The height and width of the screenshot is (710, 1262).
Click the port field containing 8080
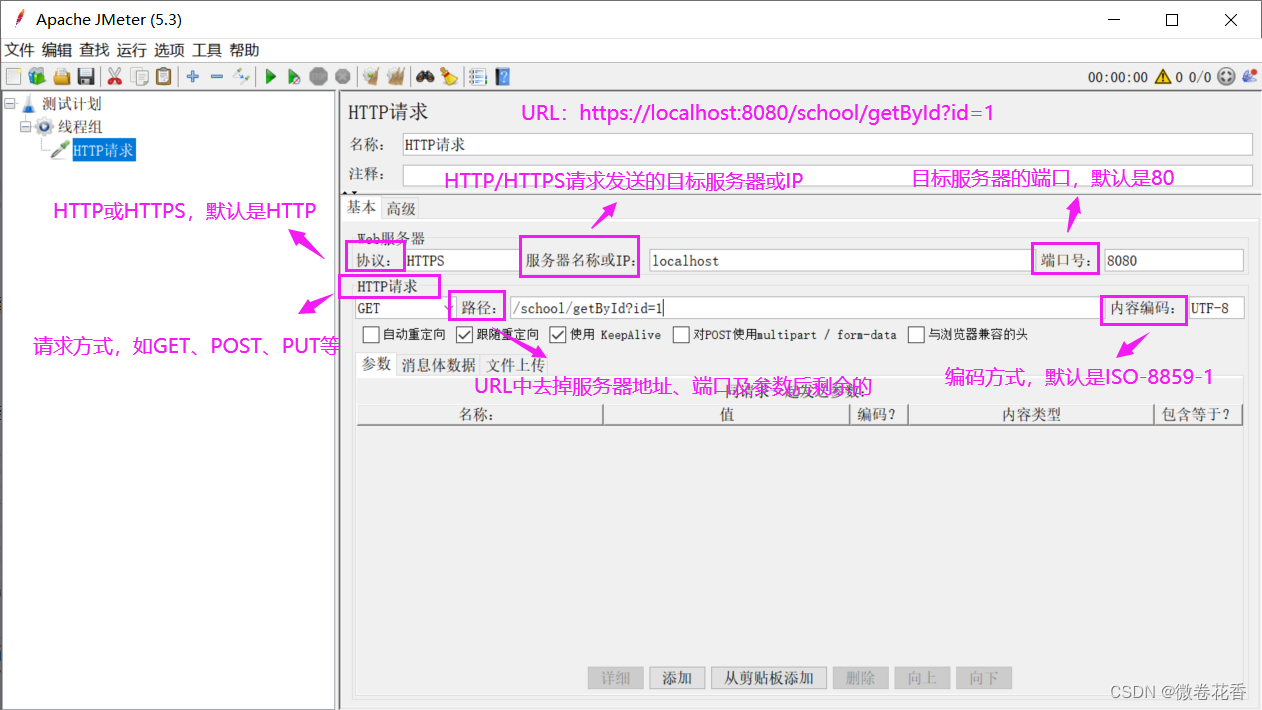tap(1174, 260)
